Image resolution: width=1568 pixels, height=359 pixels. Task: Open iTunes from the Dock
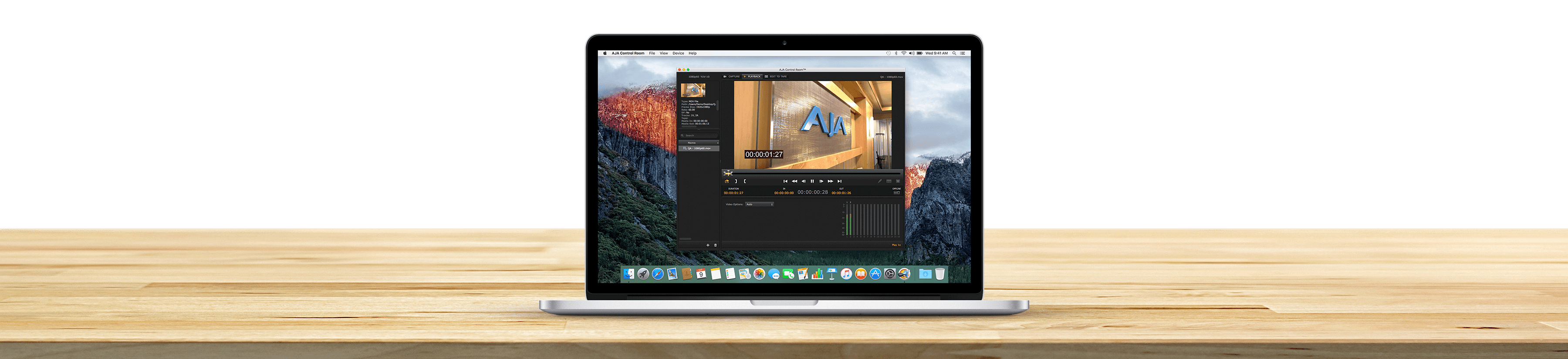pyautogui.click(x=846, y=274)
